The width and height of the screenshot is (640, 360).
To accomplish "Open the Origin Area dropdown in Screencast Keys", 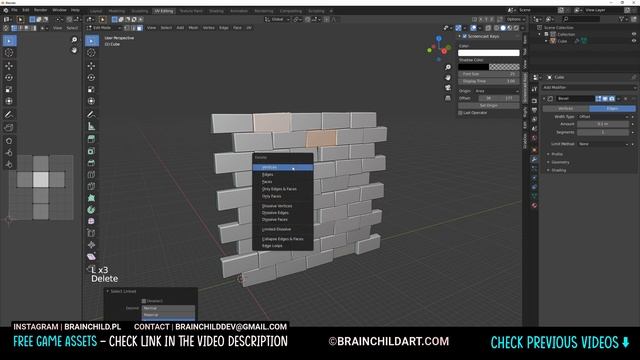I will tap(497, 91).
